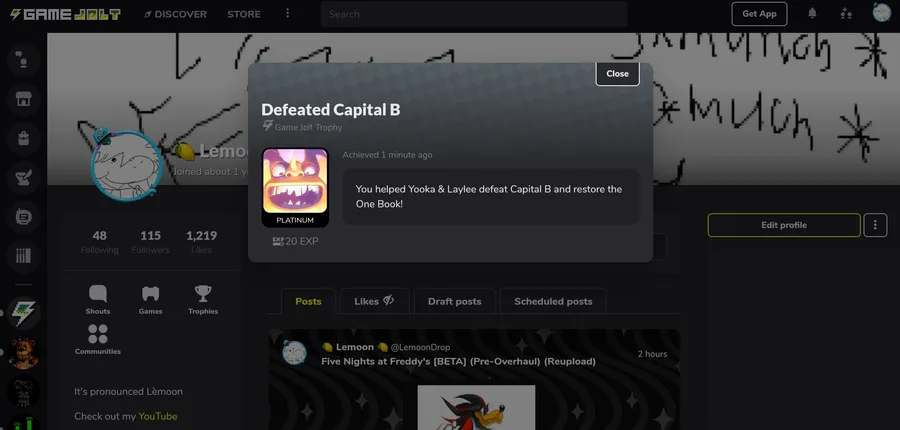Expand the options menu next to Edit profile
Viewport: 900px width, 430px height.
875,225
